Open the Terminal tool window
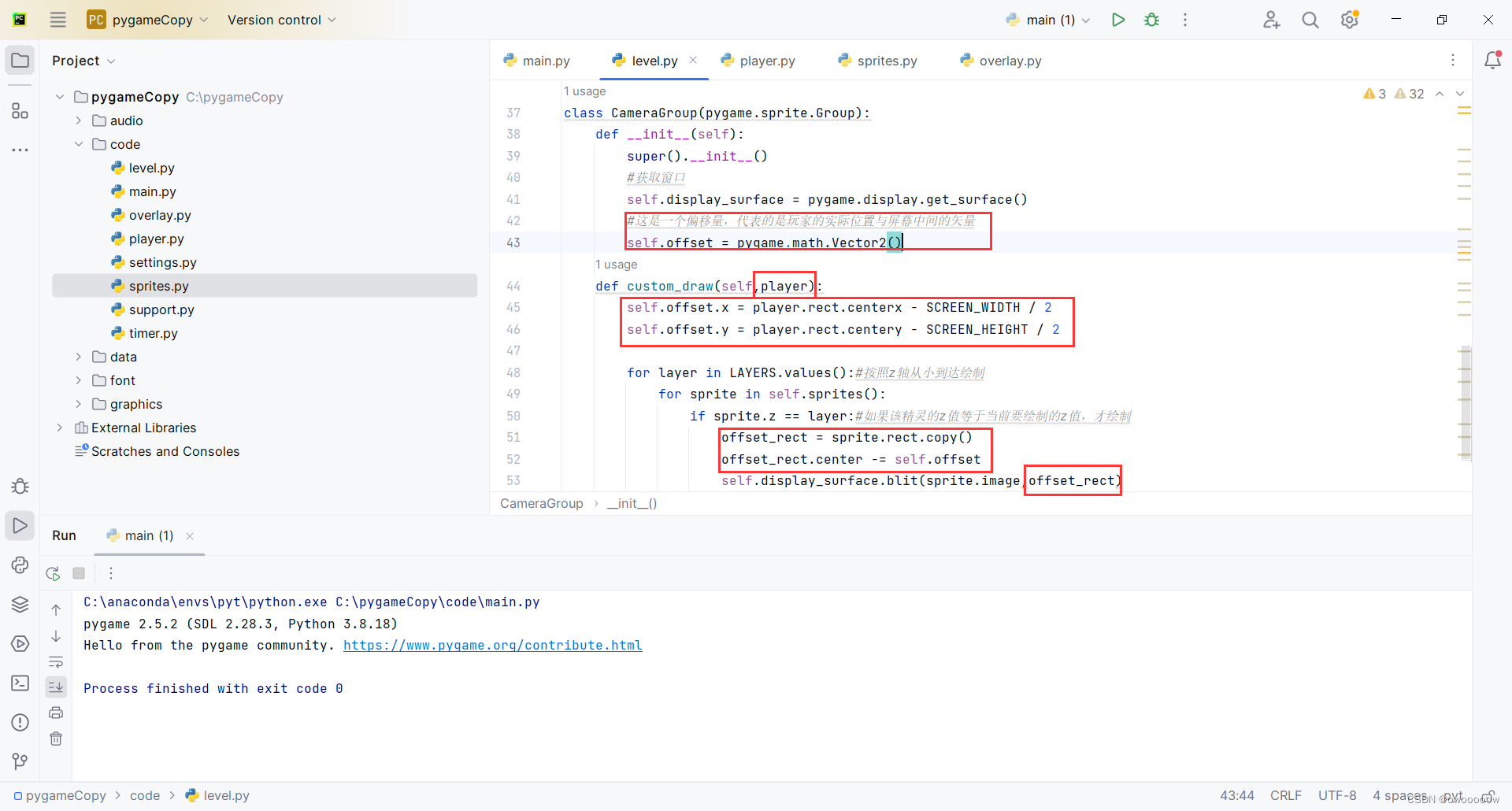The image size is (1512, 811). click(x=20, y=683)
